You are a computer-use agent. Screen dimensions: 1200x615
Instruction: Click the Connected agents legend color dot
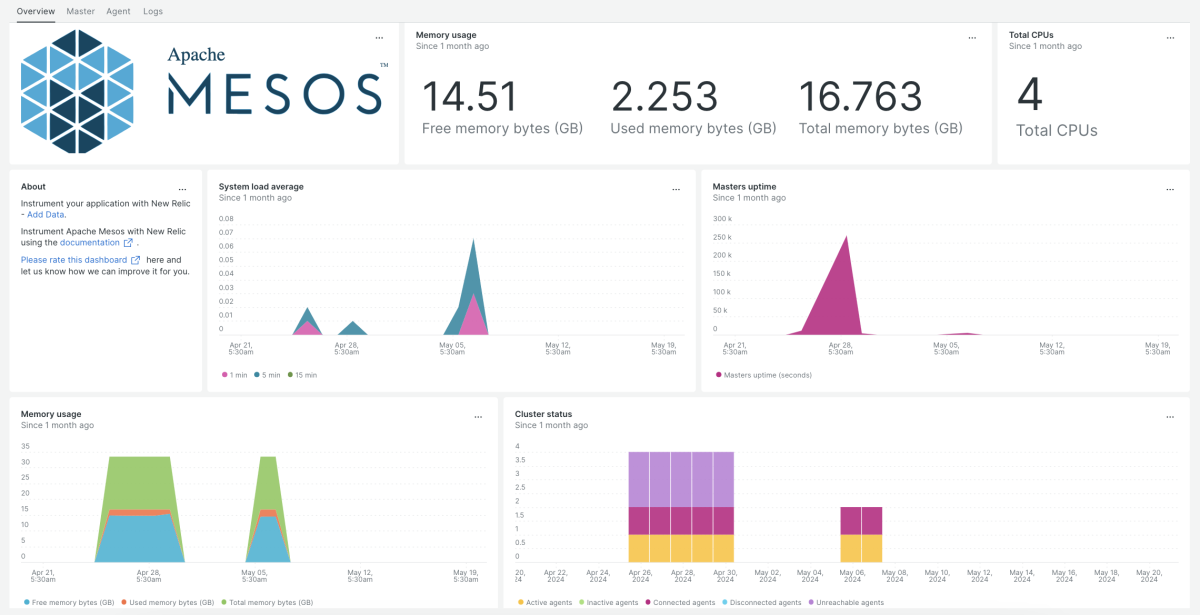pyautogui.click(x=650, y=602)
